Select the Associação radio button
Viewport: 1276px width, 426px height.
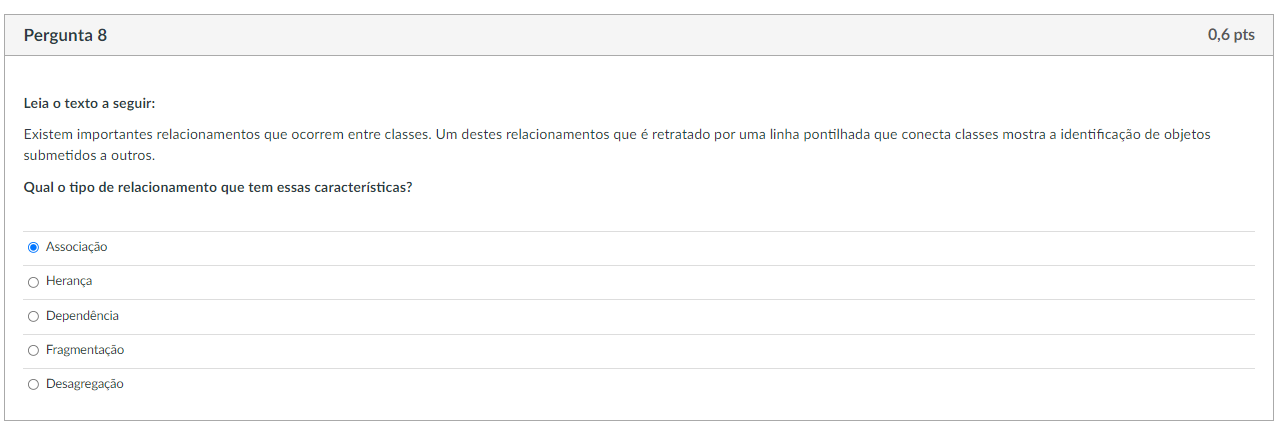tap(34, 247)
